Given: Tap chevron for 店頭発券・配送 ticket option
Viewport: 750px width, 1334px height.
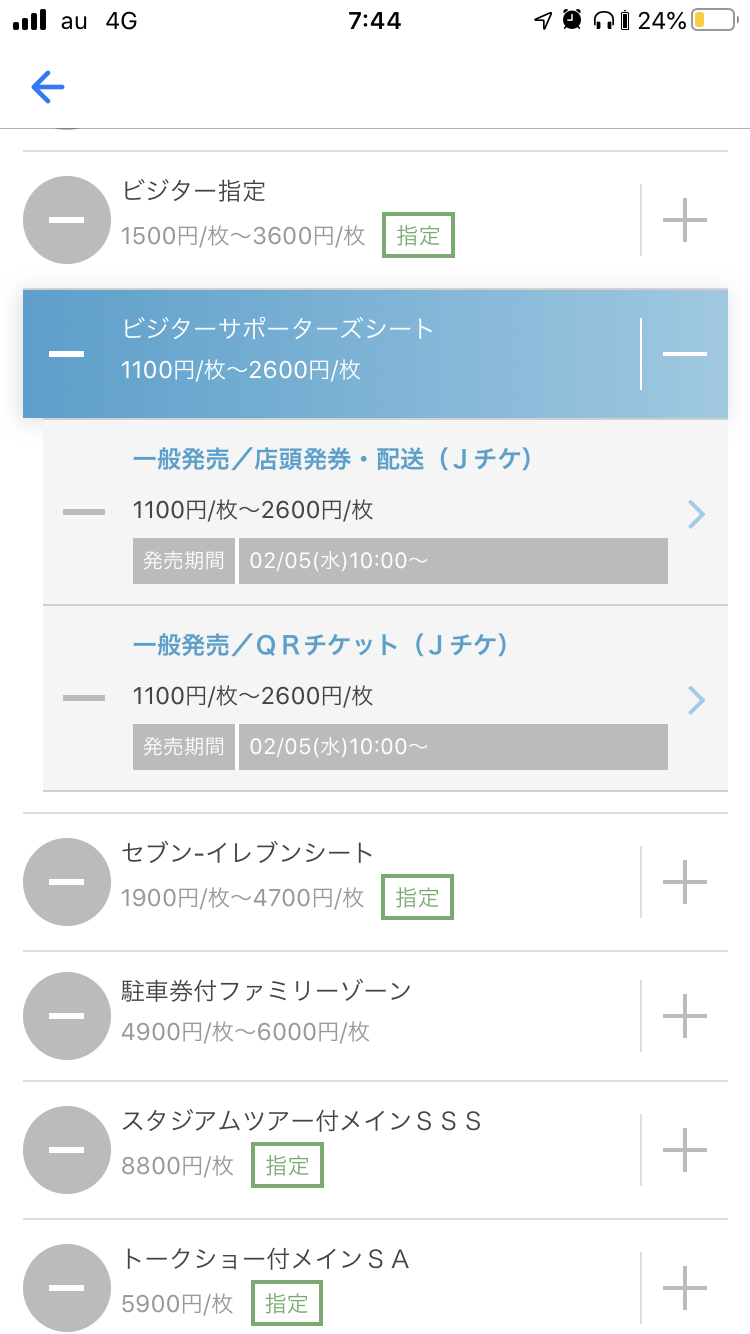Looking at the screenshot, I should coord(697,514).
